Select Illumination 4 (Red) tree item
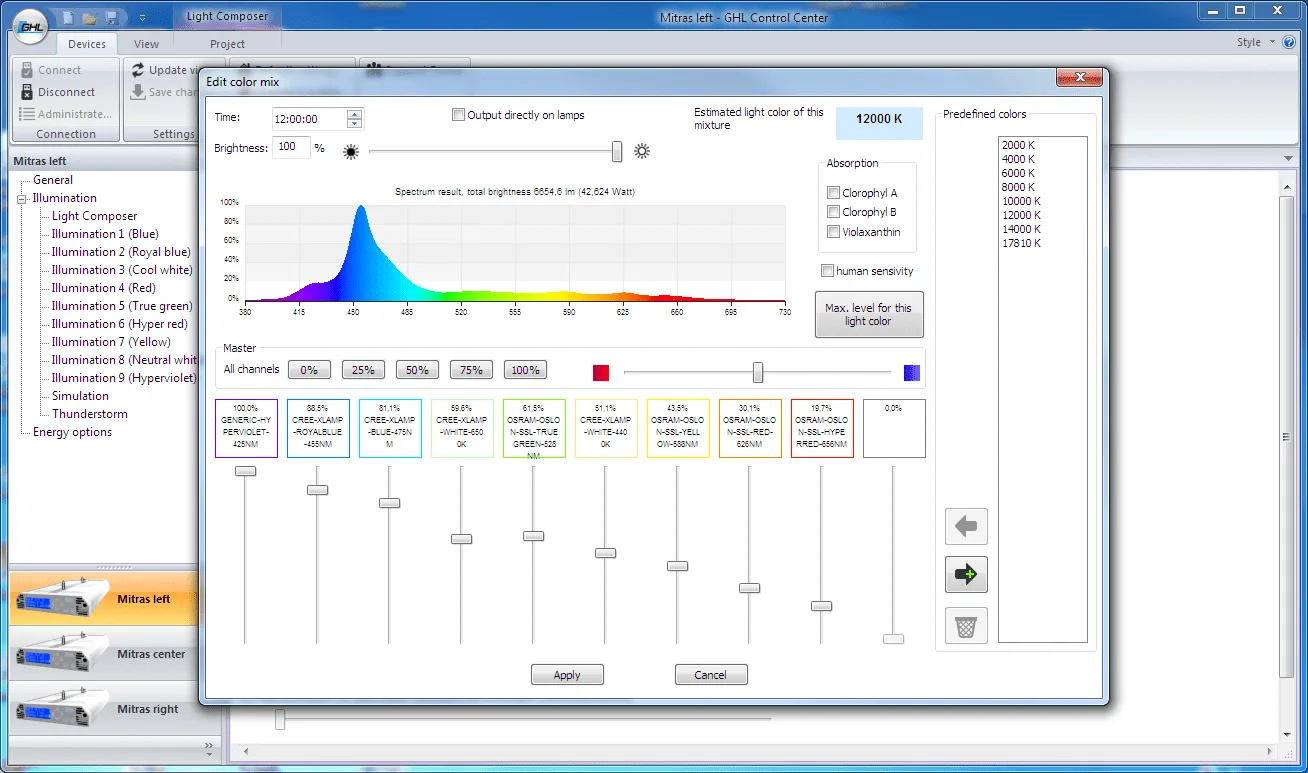The height and width of the screenshot is (773, 1308). click(104, 288)
